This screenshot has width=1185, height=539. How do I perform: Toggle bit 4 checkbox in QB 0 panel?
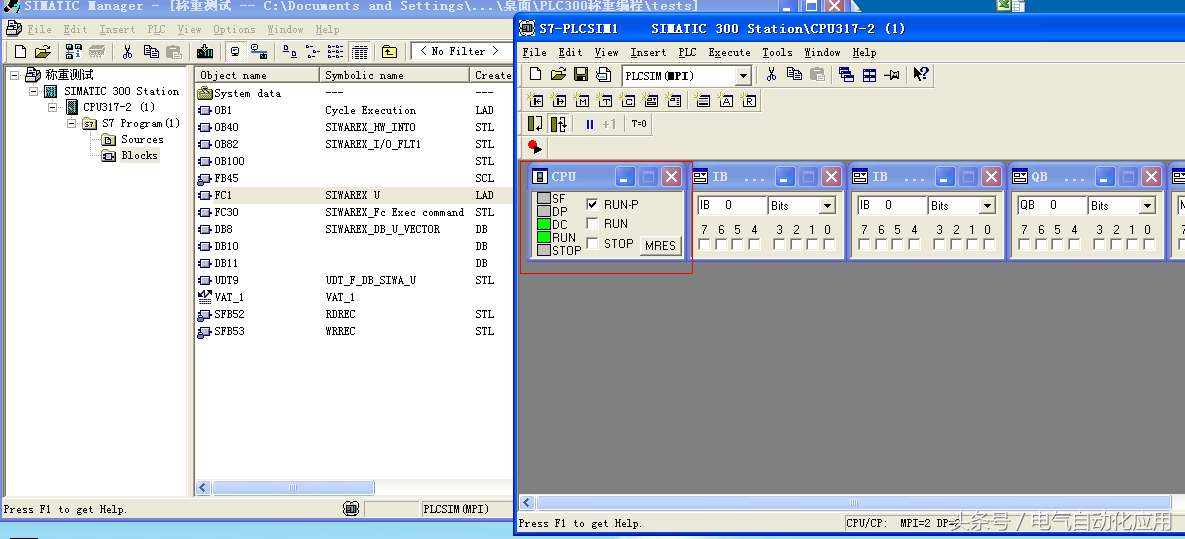(1074, 244)
